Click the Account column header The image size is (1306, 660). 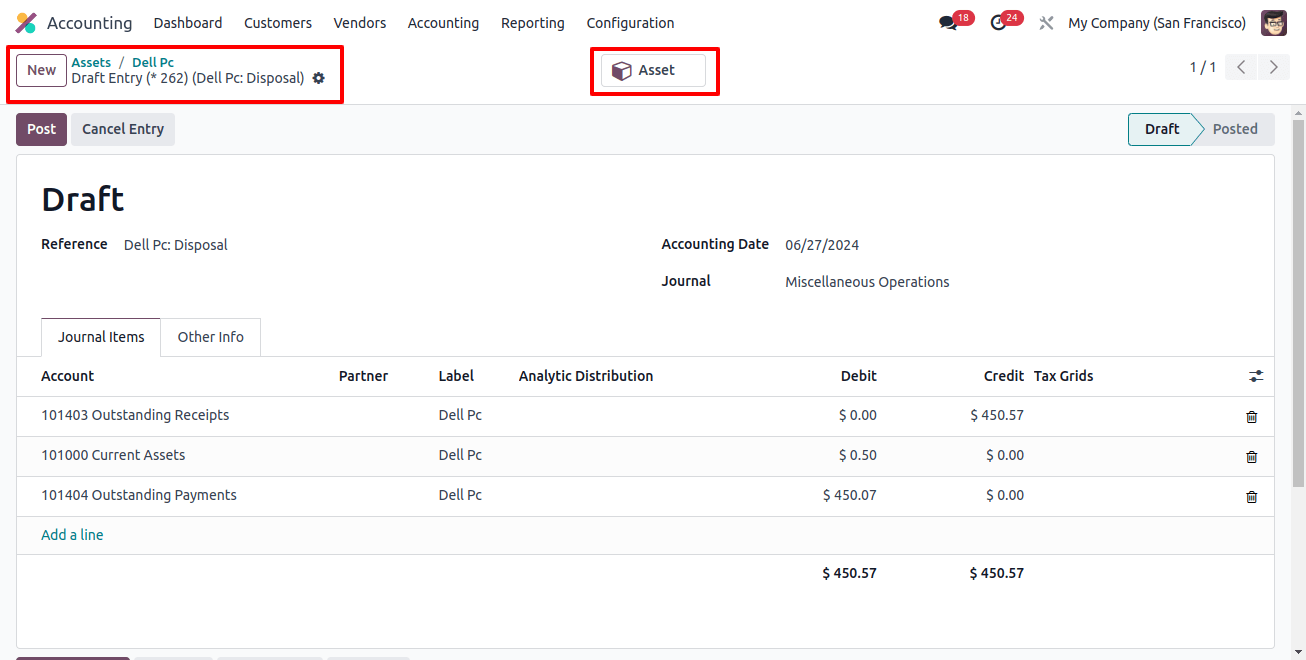click(67, 376)
